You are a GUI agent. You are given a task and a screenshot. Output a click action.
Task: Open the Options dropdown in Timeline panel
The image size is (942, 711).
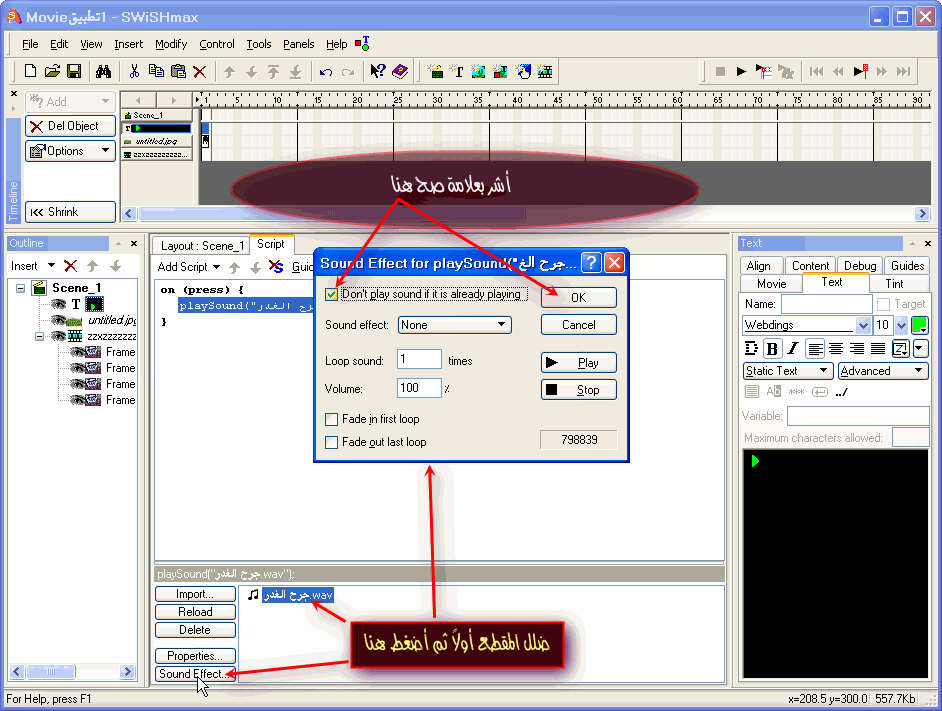coord(70,151)
